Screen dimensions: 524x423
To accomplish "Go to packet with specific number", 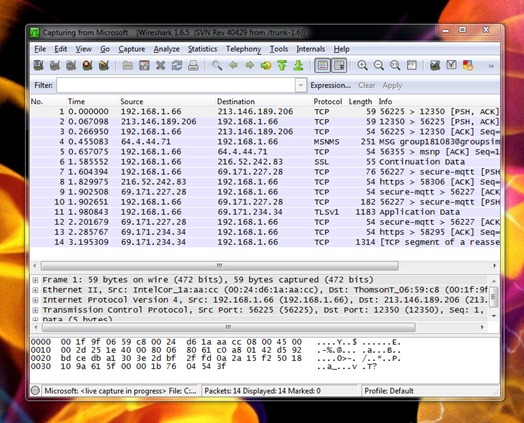I will pos(266,65).
